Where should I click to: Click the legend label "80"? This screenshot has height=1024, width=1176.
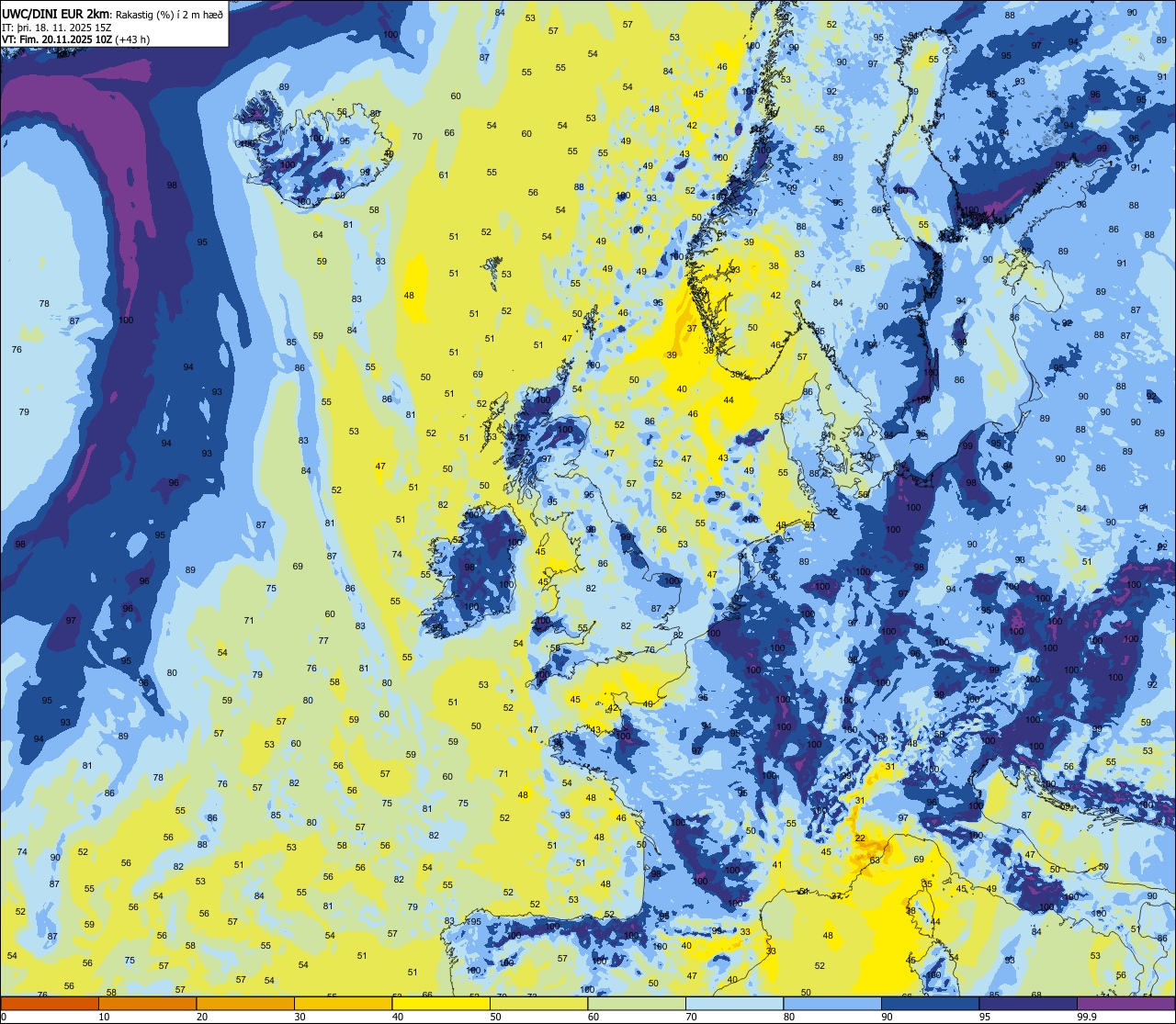(789, 1017)
